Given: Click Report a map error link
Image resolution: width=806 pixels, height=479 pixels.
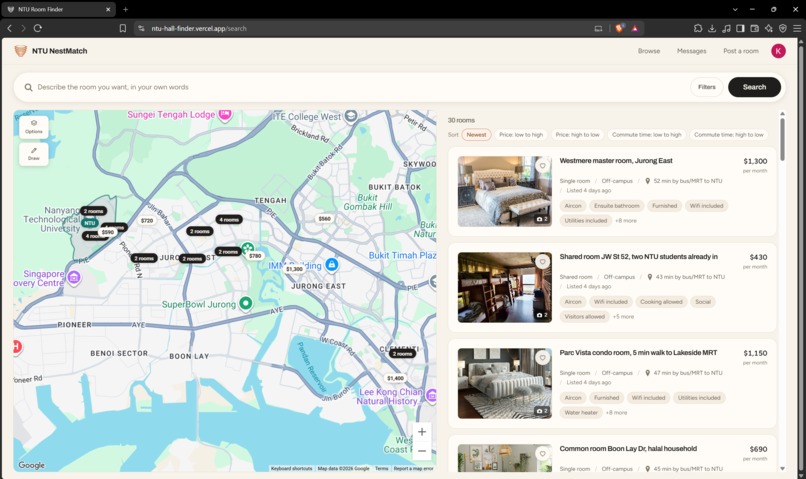Looking at the screenshot, I should pyautogui.click(x=413, y=468).
